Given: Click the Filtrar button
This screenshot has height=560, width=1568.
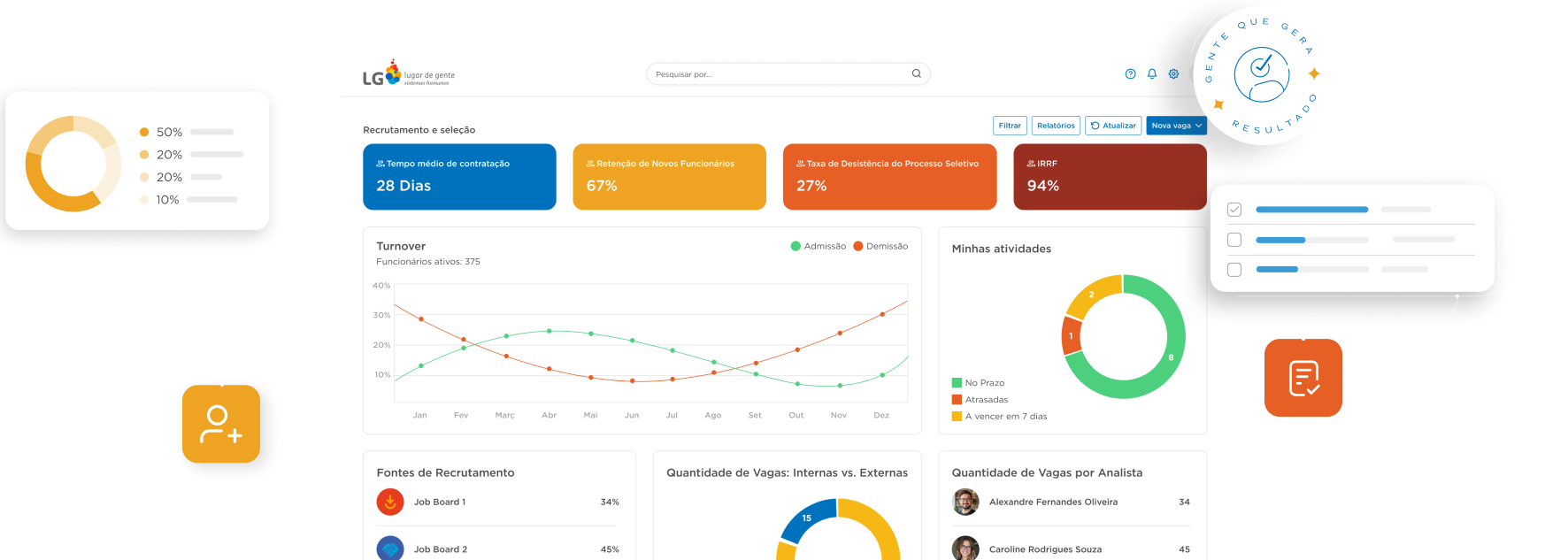Looking at the screenshot, I should click(x=1010, y=126).
